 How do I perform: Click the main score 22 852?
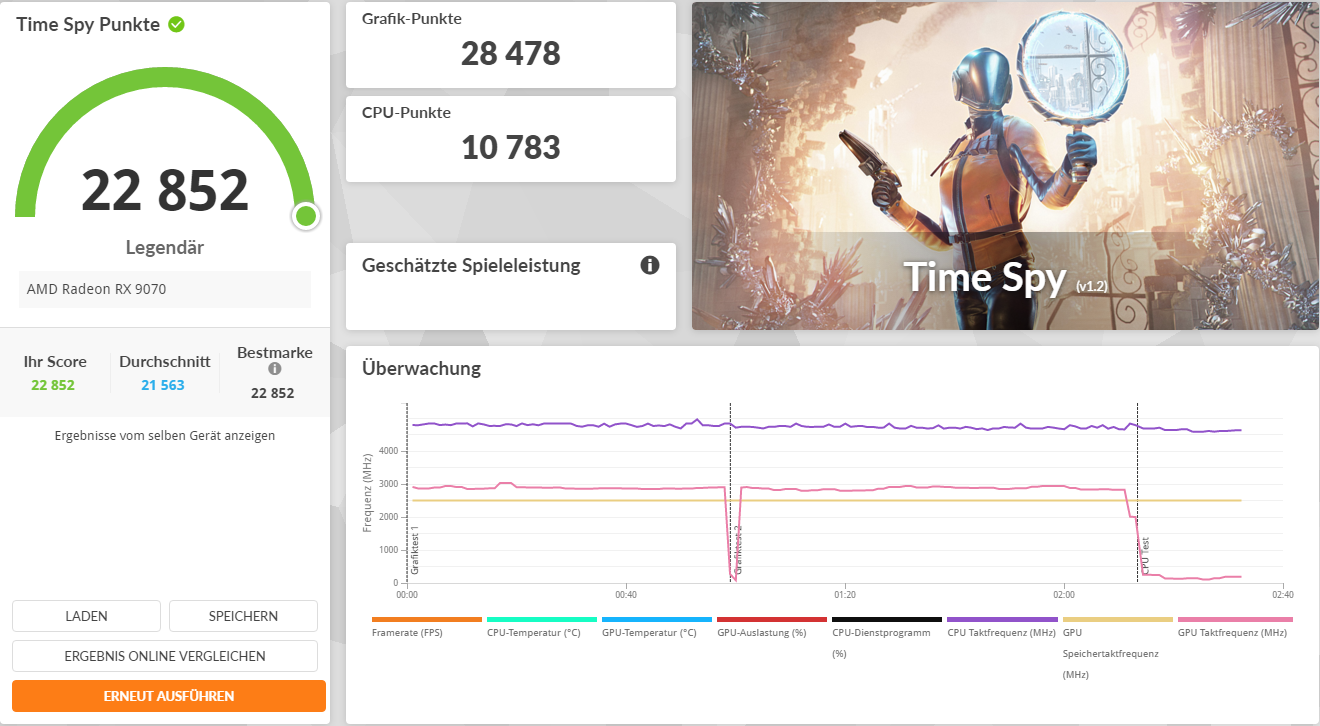(165, 190)
